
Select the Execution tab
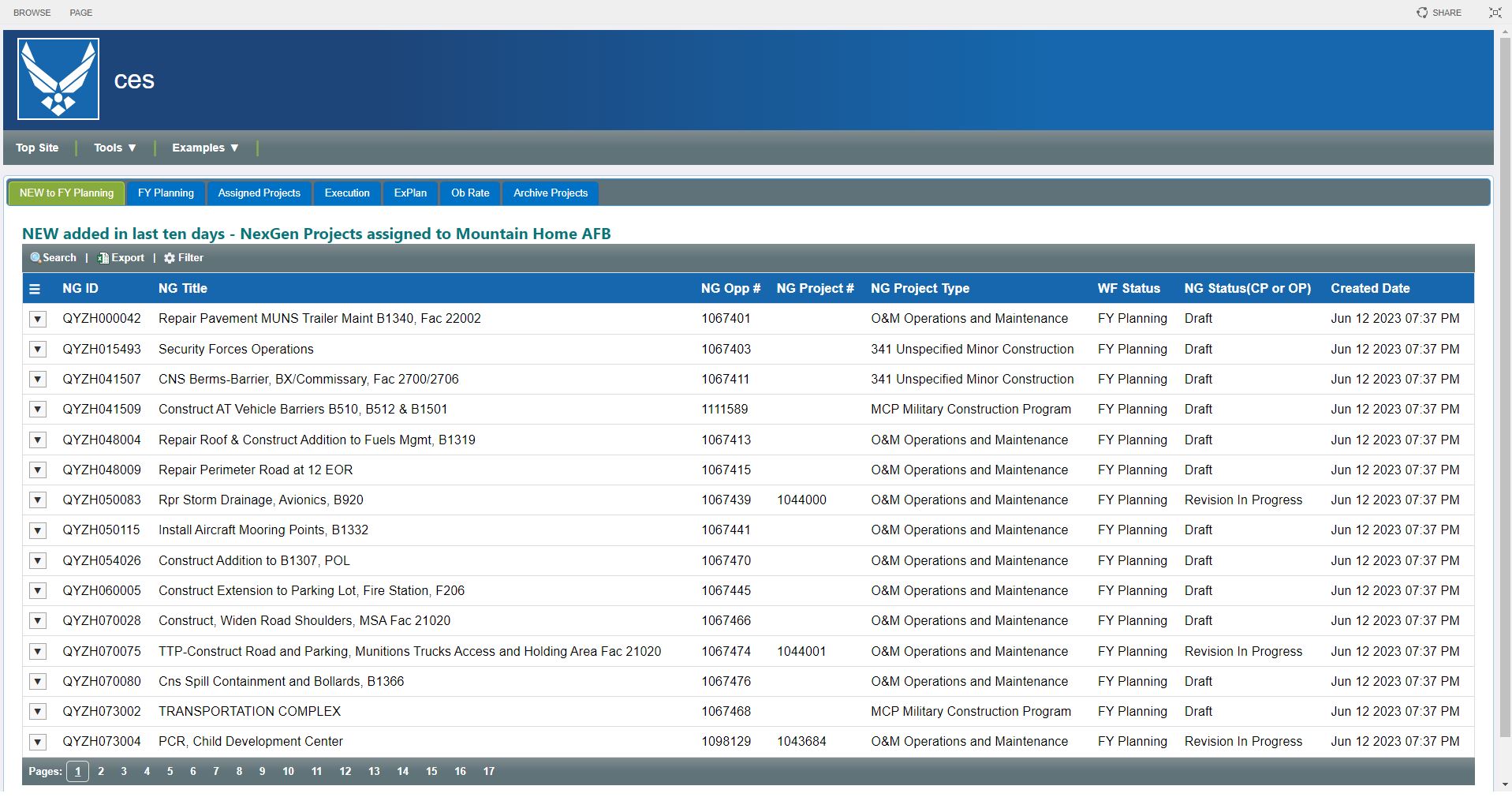pyautogui.click(x=346, y=193)
